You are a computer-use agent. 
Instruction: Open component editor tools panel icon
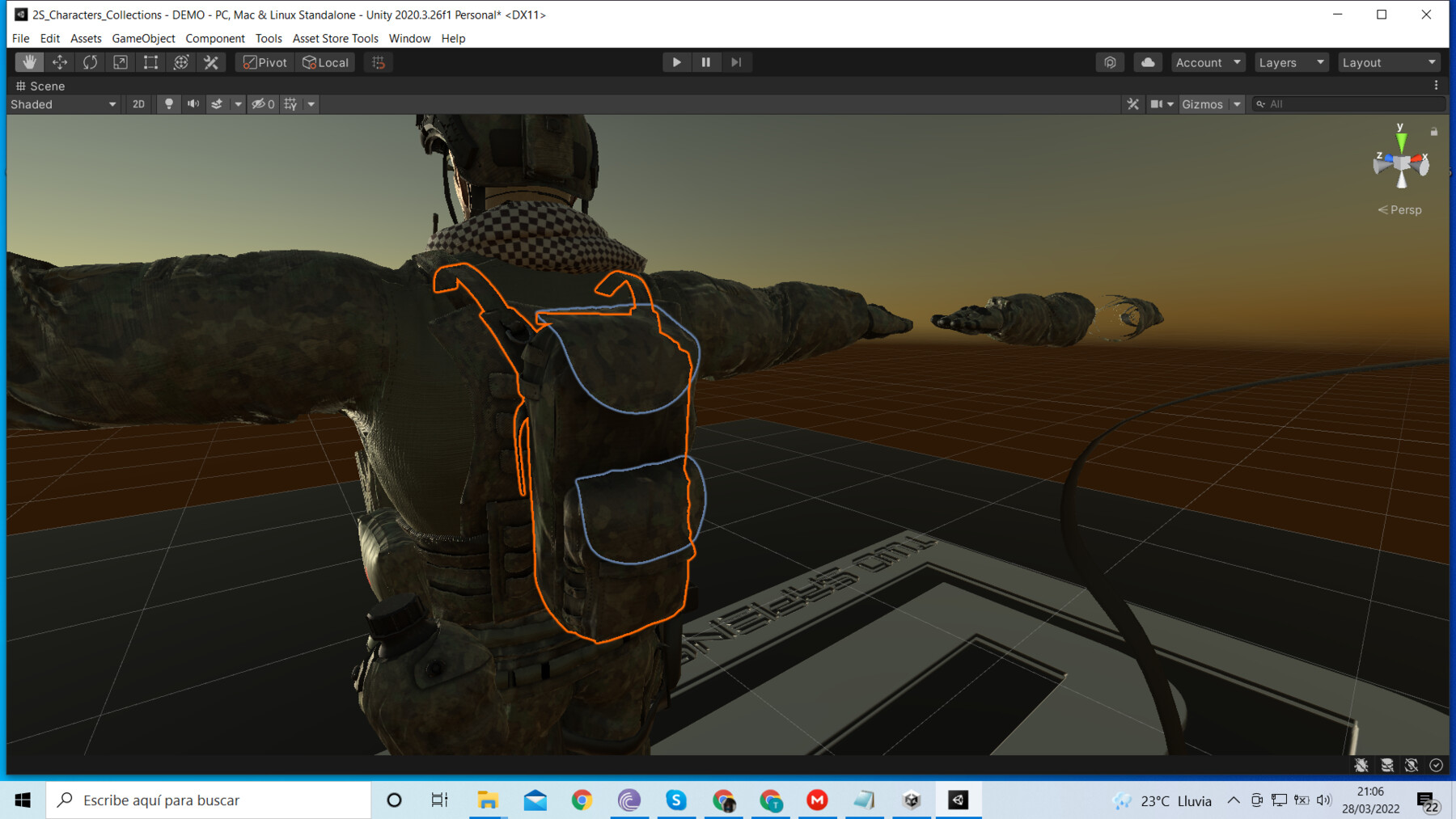tap(1132, 104)
